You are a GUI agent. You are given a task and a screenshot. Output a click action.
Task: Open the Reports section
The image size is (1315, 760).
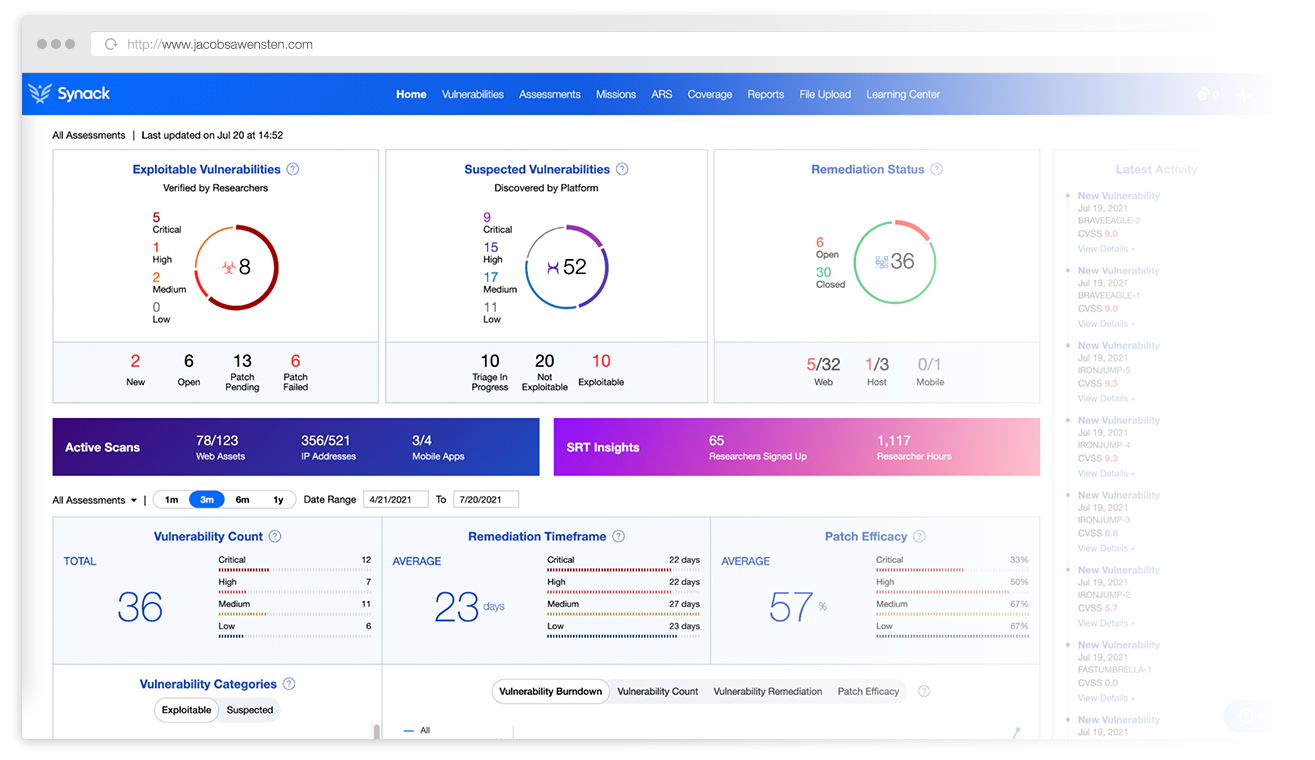click(766, 94)
